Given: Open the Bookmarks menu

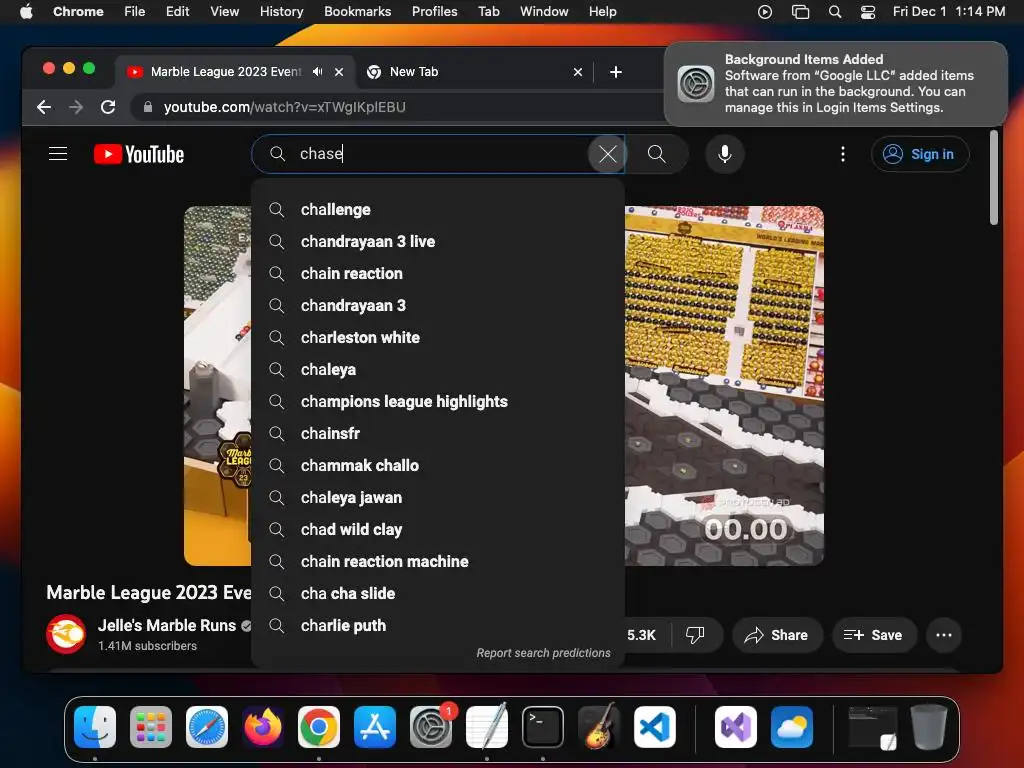Looking at the screenshot, I should pos(357,11).
